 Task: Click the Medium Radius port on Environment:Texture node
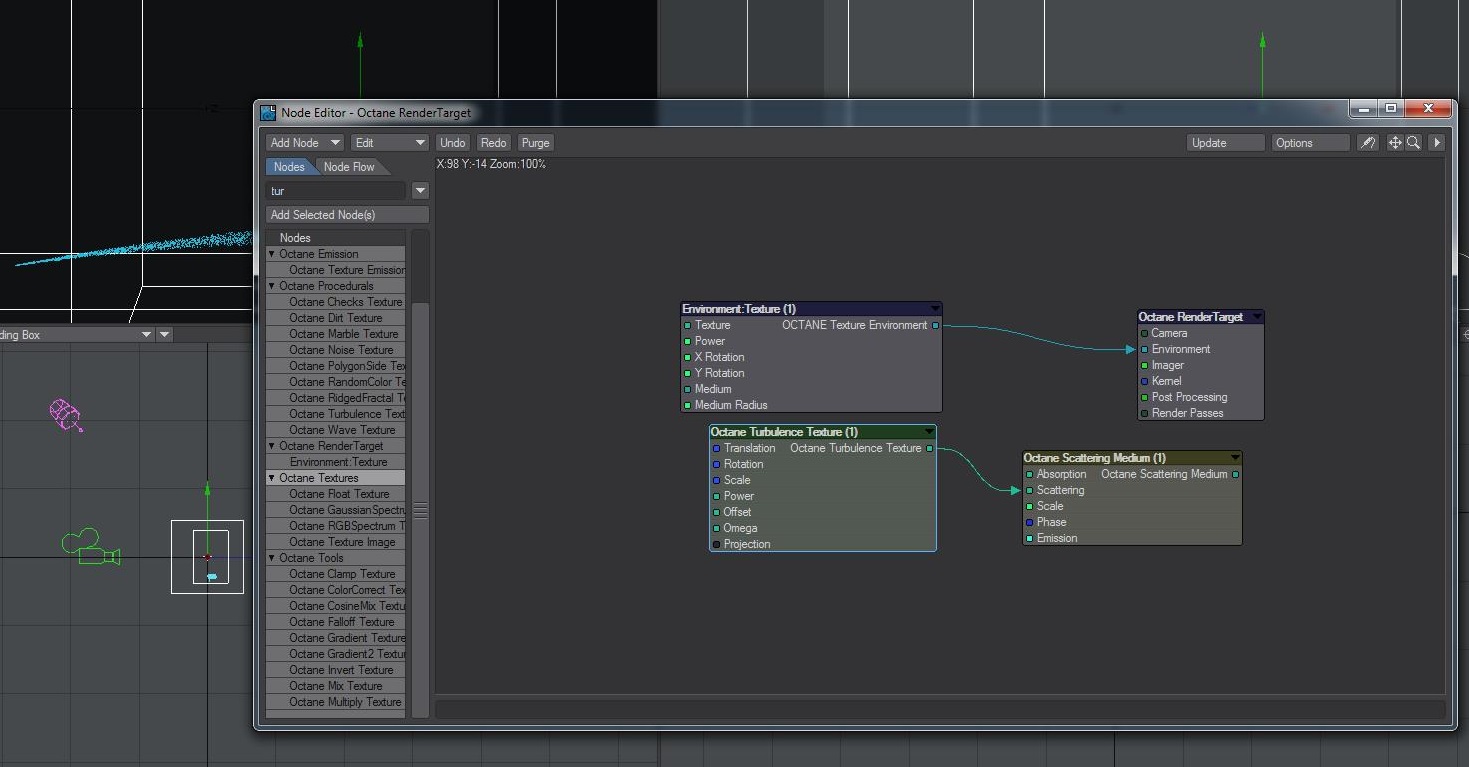687,405
